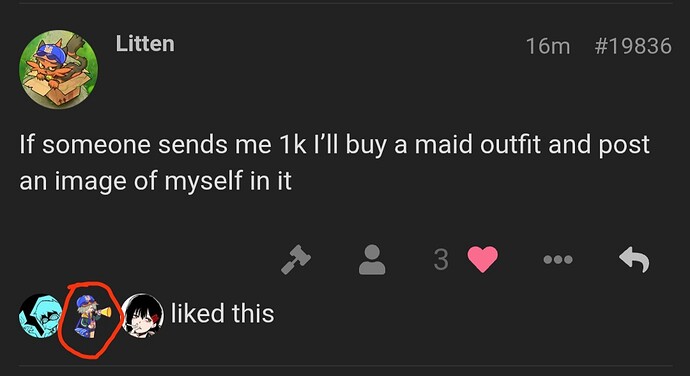Open the red-circled megaphone character avatar
Viewport: 690px width, 376px height.
91,317
